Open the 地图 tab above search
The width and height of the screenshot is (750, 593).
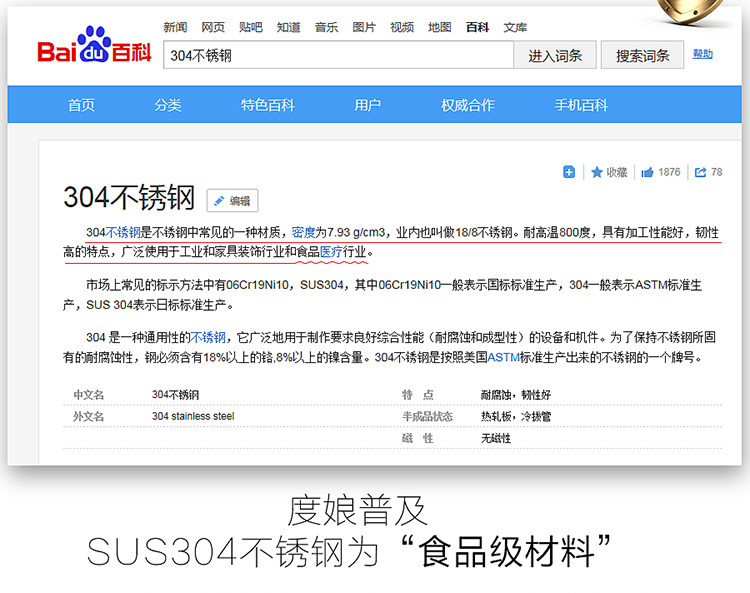pyautogui.click(x=440, y=27)
